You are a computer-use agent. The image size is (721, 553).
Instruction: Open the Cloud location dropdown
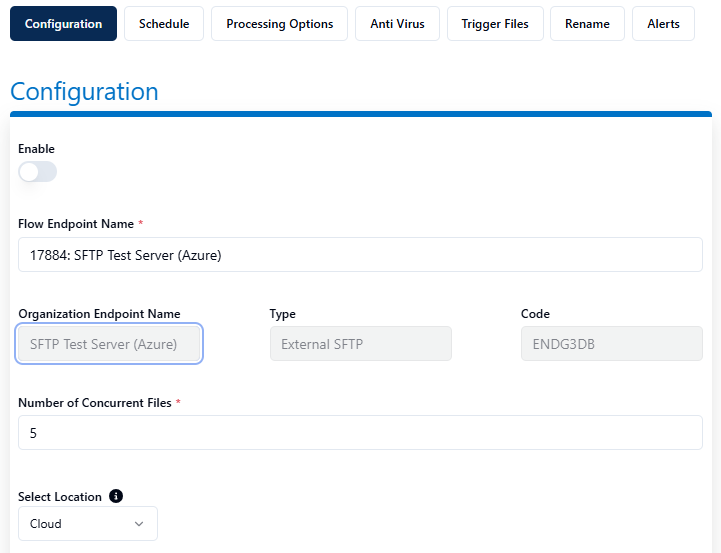click(x=87, y=523)
